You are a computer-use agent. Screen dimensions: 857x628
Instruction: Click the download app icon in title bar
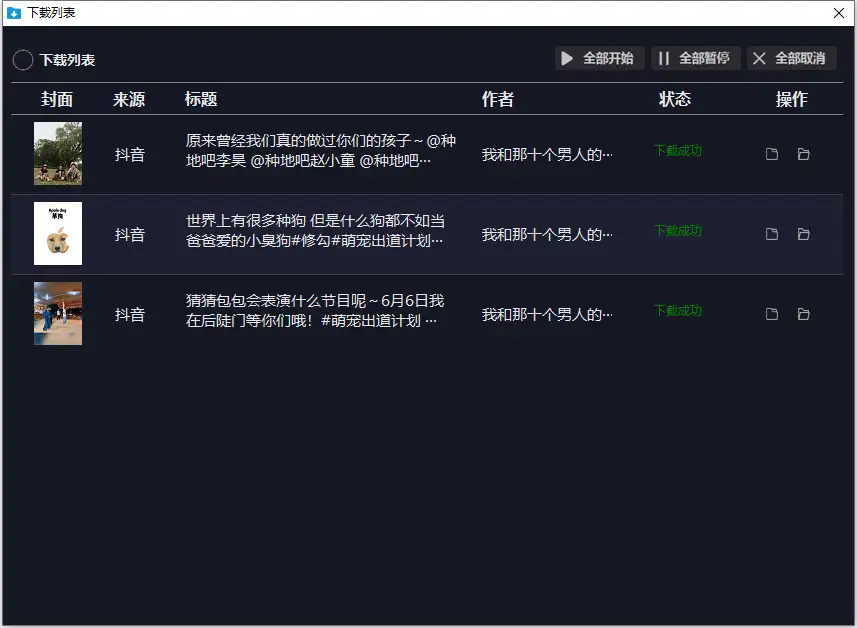tap(14, 13)
